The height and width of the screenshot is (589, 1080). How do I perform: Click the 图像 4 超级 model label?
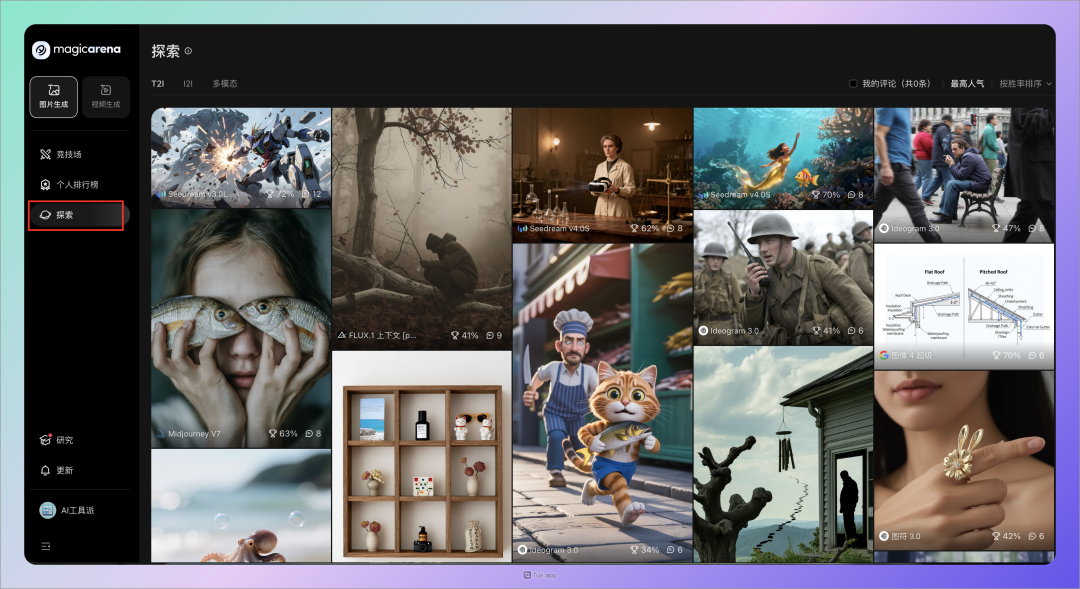[911, 355]
